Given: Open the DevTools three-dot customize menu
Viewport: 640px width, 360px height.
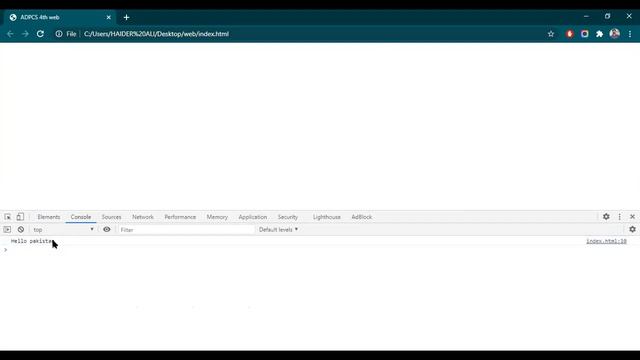Looking at the screenshot, I should click(620, 217).
